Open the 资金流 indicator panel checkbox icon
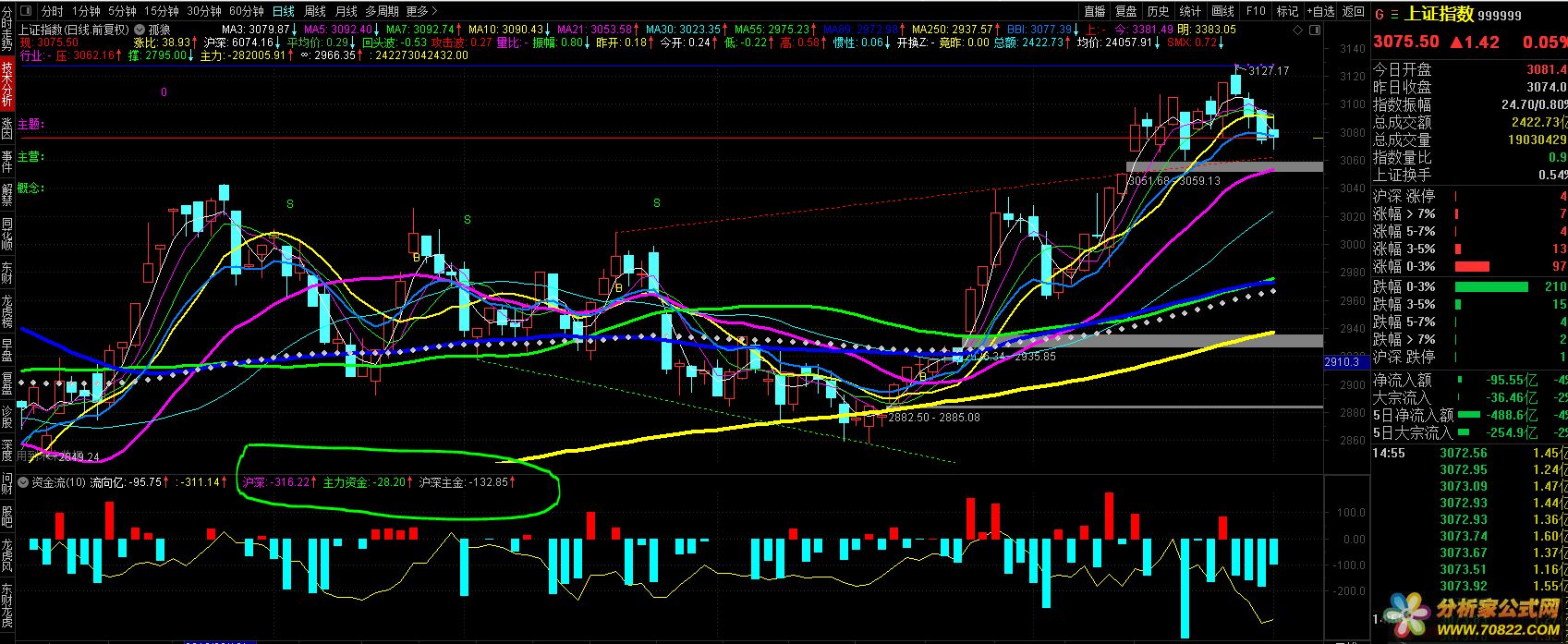The image size is (1568, 644). (23, 482)
